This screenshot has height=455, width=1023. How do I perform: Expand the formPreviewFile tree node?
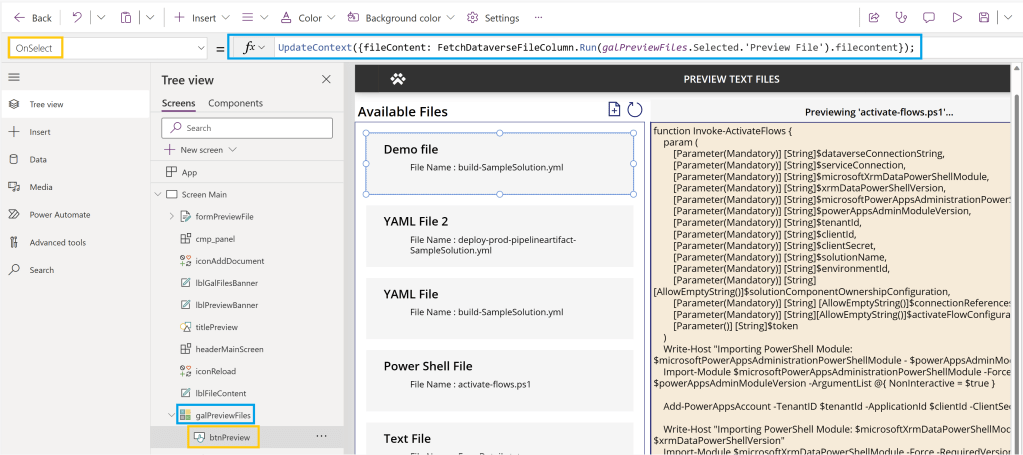tap(171, 216)
